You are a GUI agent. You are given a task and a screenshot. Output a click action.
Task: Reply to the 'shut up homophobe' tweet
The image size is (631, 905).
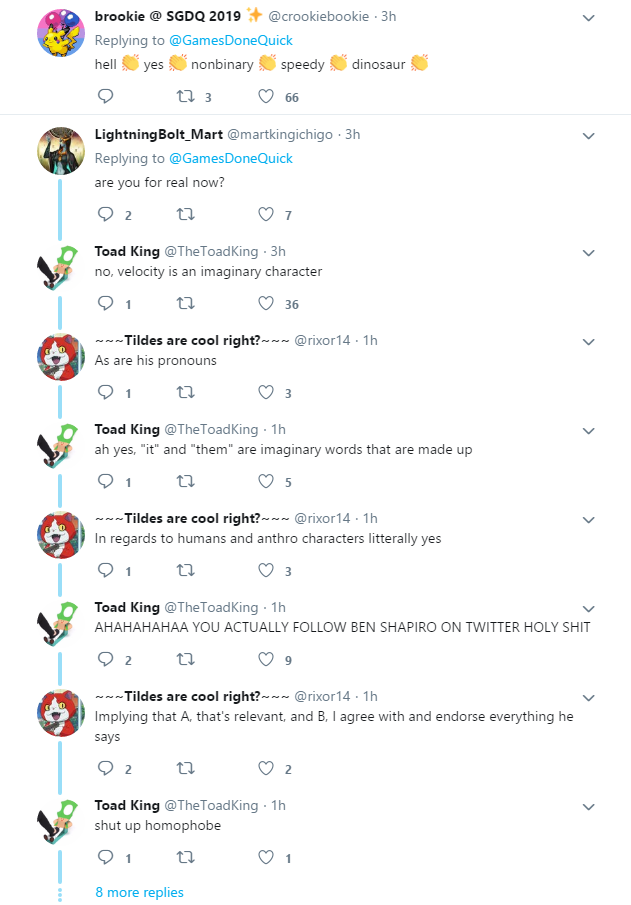[106, 857]
